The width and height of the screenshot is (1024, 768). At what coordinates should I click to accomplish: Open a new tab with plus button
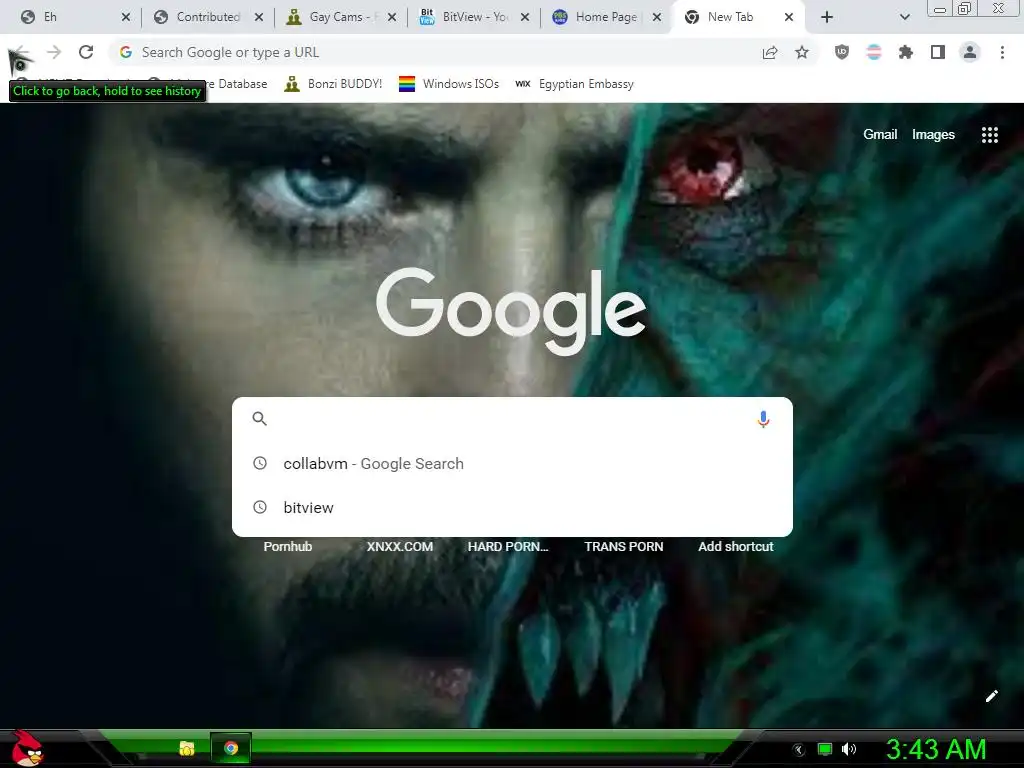click(x=827, y=17)
